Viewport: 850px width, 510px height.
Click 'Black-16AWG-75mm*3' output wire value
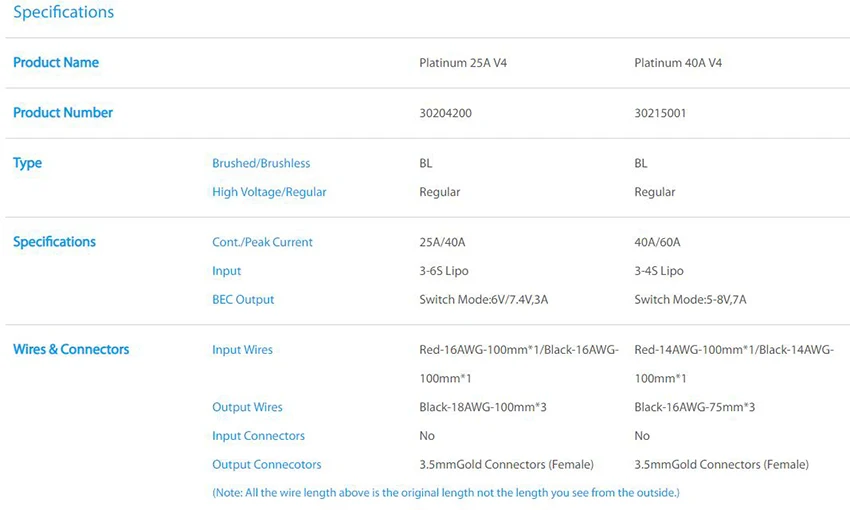695,407
